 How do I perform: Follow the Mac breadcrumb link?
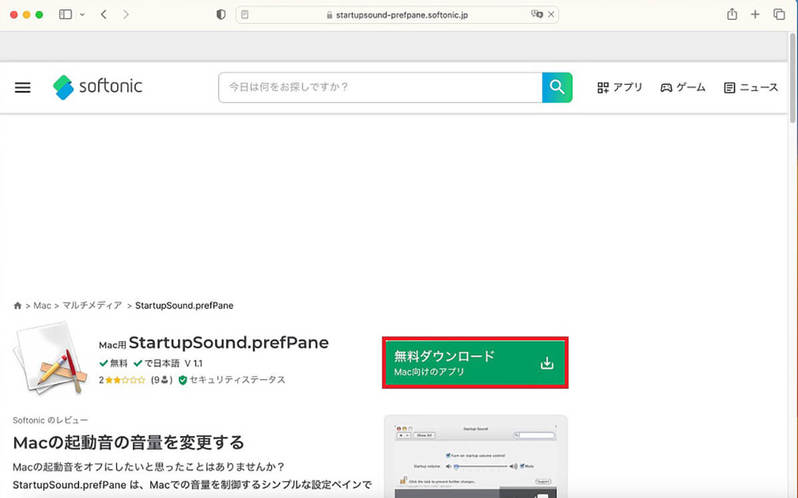(42, 306)
